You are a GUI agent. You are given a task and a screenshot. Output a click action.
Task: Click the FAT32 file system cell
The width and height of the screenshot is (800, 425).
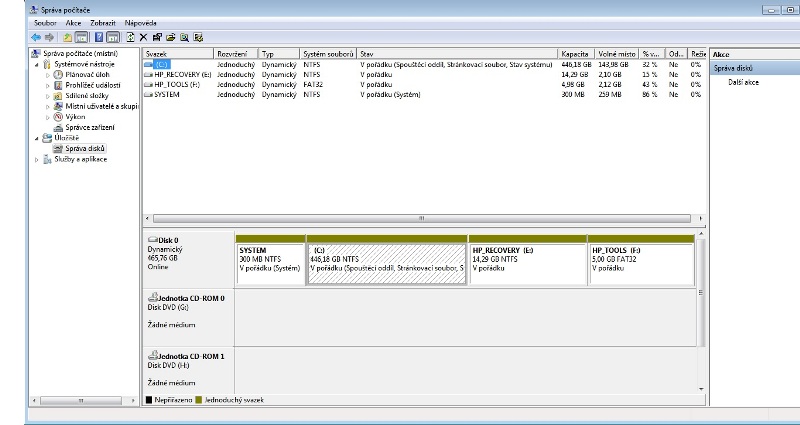point(313,85)
